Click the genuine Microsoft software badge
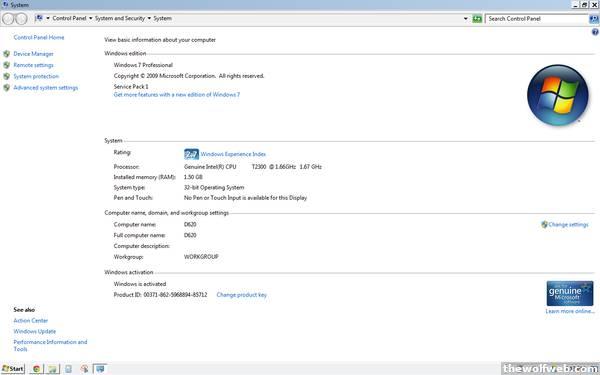 pyautogui.click(x=570, y=293)
